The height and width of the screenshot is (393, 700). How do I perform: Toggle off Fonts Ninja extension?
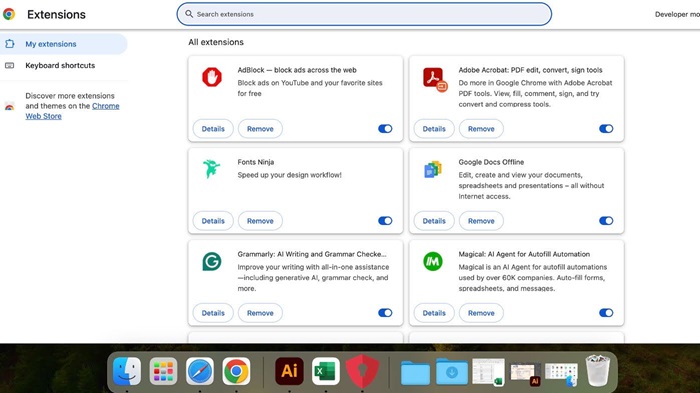(385, 221)
